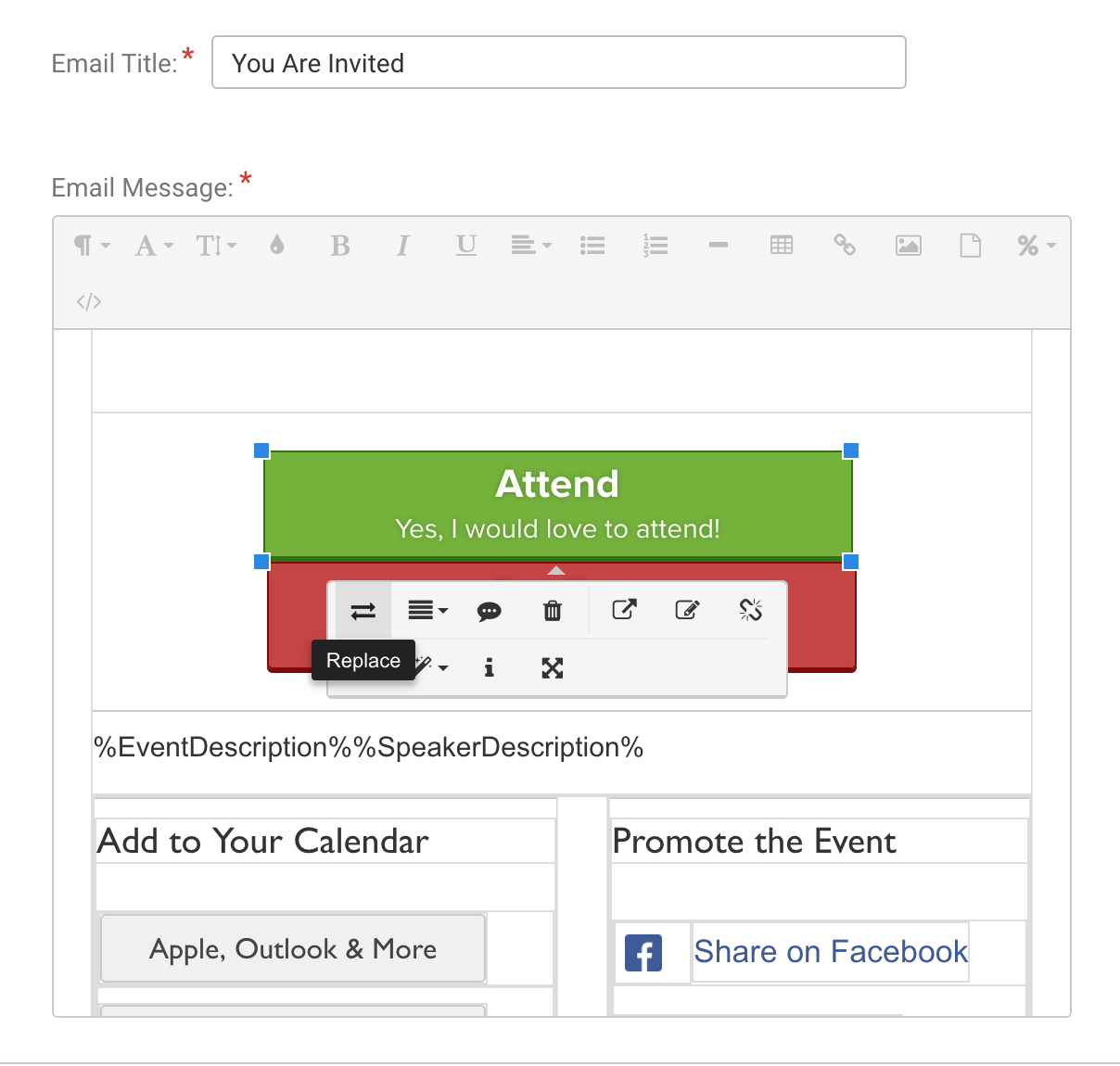Screen dimensions: 1120x1066
Task: Click the Share on Facebook link
Action: pyautogui.click(x=830, y=952)
